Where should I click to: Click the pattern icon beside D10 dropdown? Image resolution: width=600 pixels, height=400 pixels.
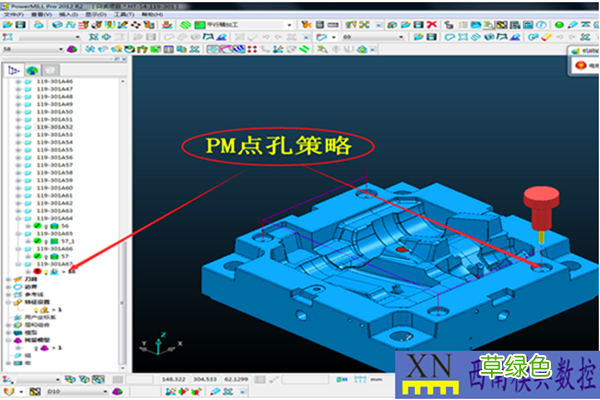[35, 392]
